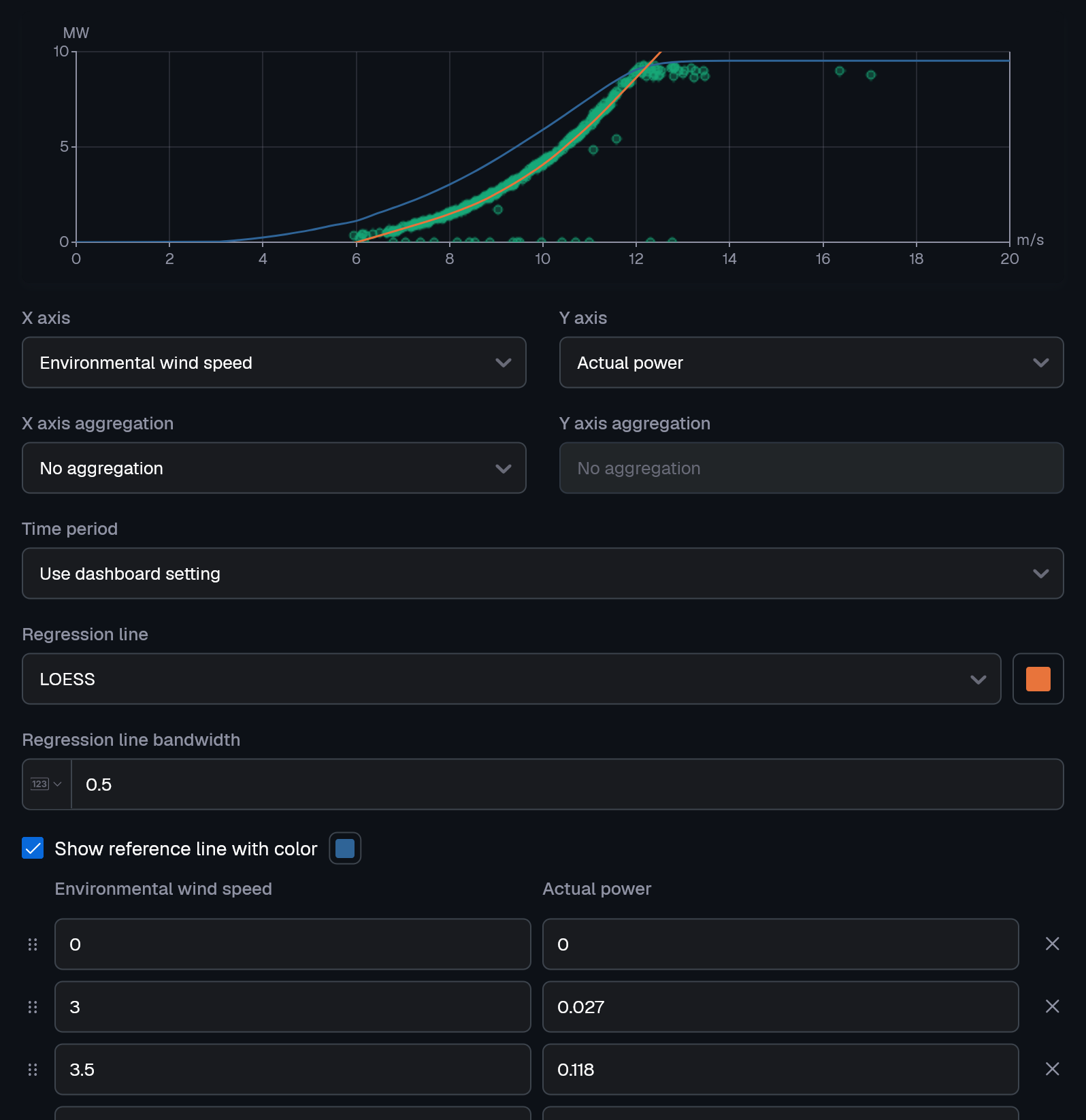The height and width of the screenshot is (1120, 1086).
Task: Focus the wind speed field containing 3.5
Action: point(293,1070)
